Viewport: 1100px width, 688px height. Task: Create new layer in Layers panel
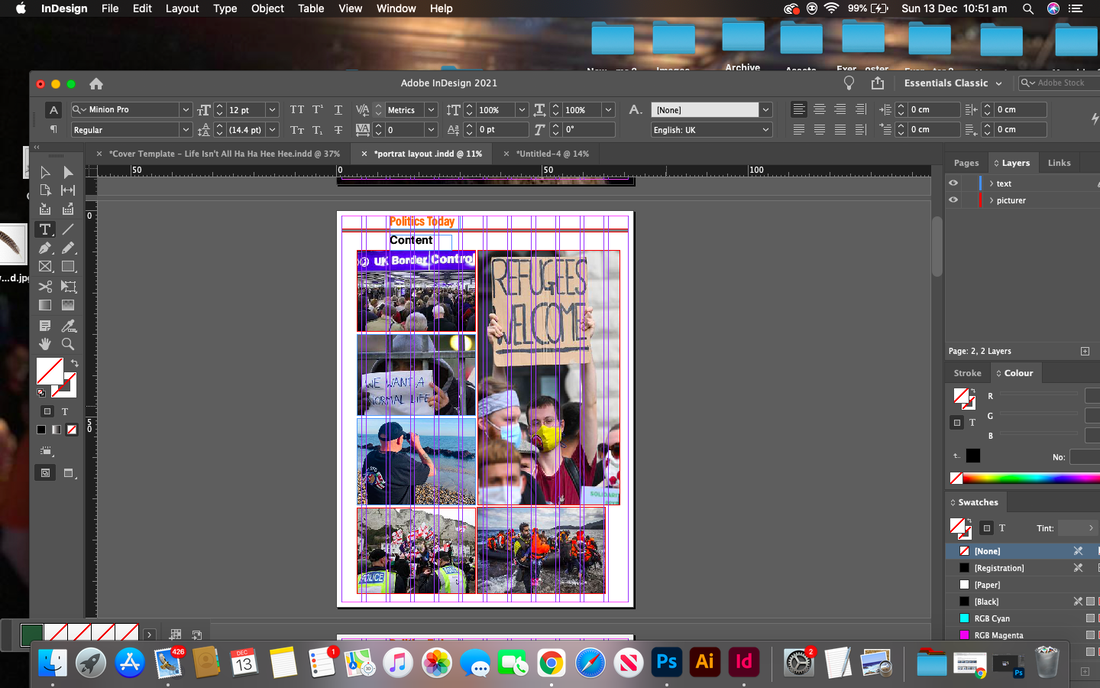pos(1085,351)
